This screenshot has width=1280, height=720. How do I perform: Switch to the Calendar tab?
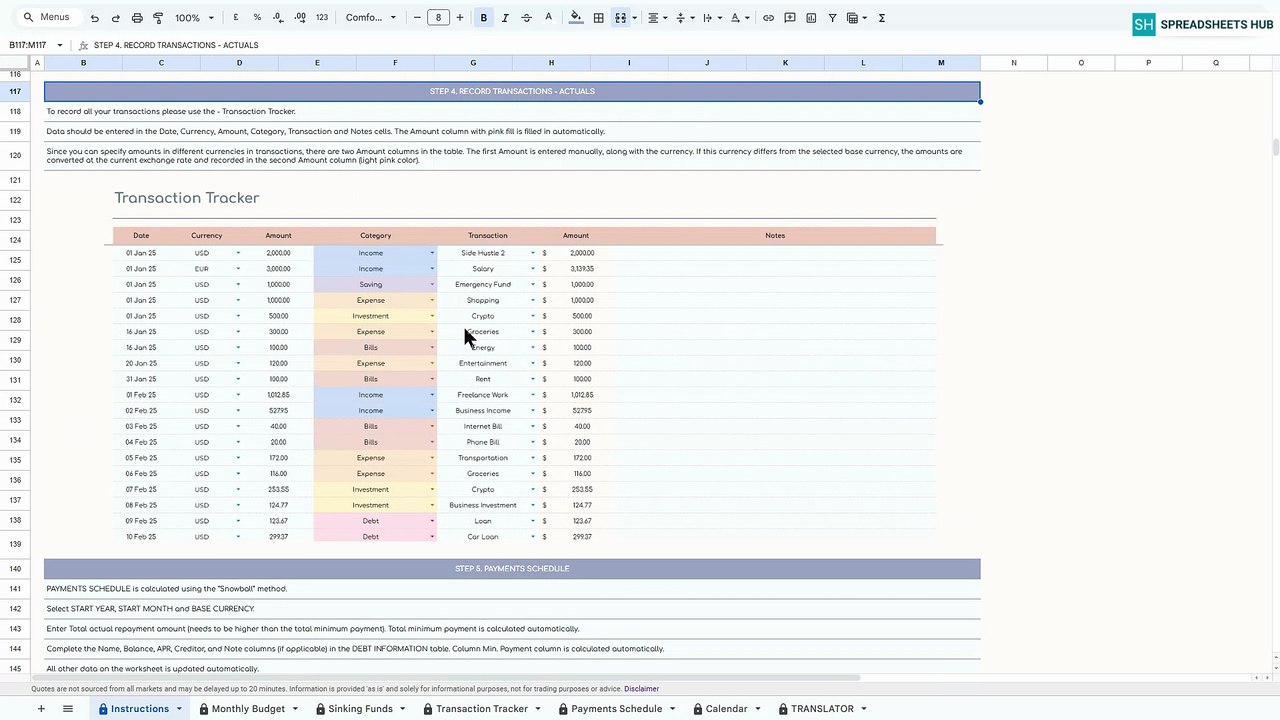[726, 709]
